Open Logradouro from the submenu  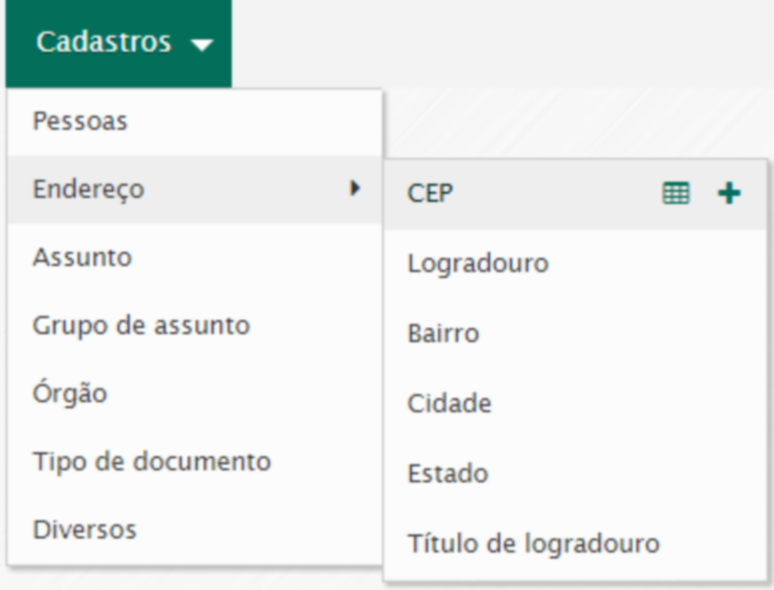point(478,264)
